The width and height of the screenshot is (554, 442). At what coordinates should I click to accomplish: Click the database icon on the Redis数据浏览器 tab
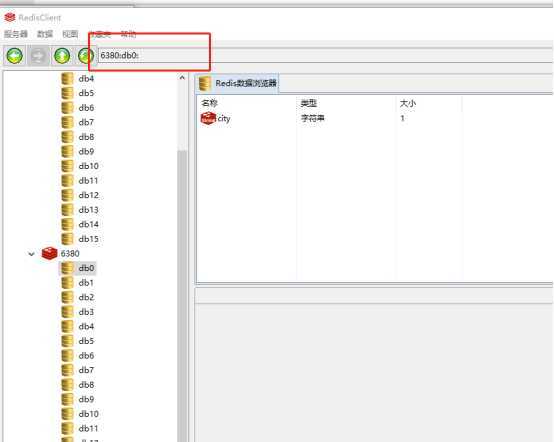[x=205, y=83]
